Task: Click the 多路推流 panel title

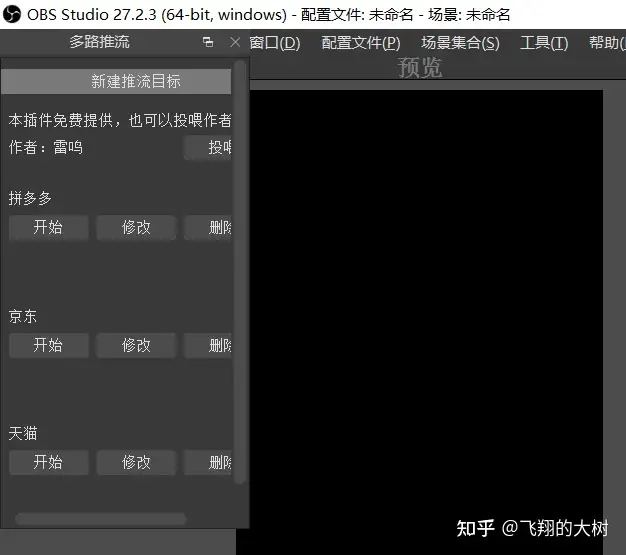Action: click(99, 42)
